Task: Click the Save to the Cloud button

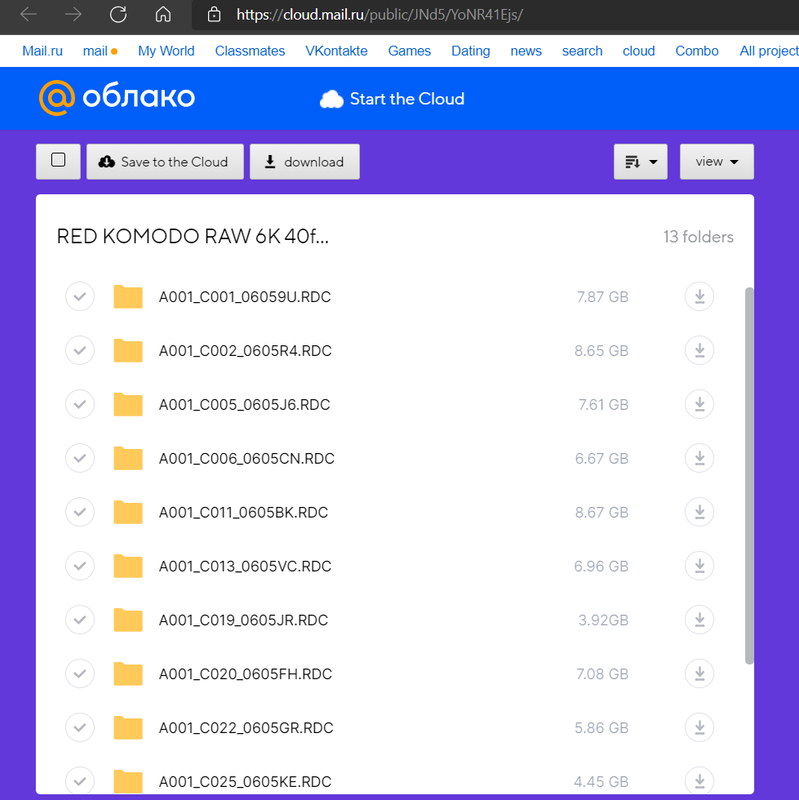Action: click(x=165, y=162)
